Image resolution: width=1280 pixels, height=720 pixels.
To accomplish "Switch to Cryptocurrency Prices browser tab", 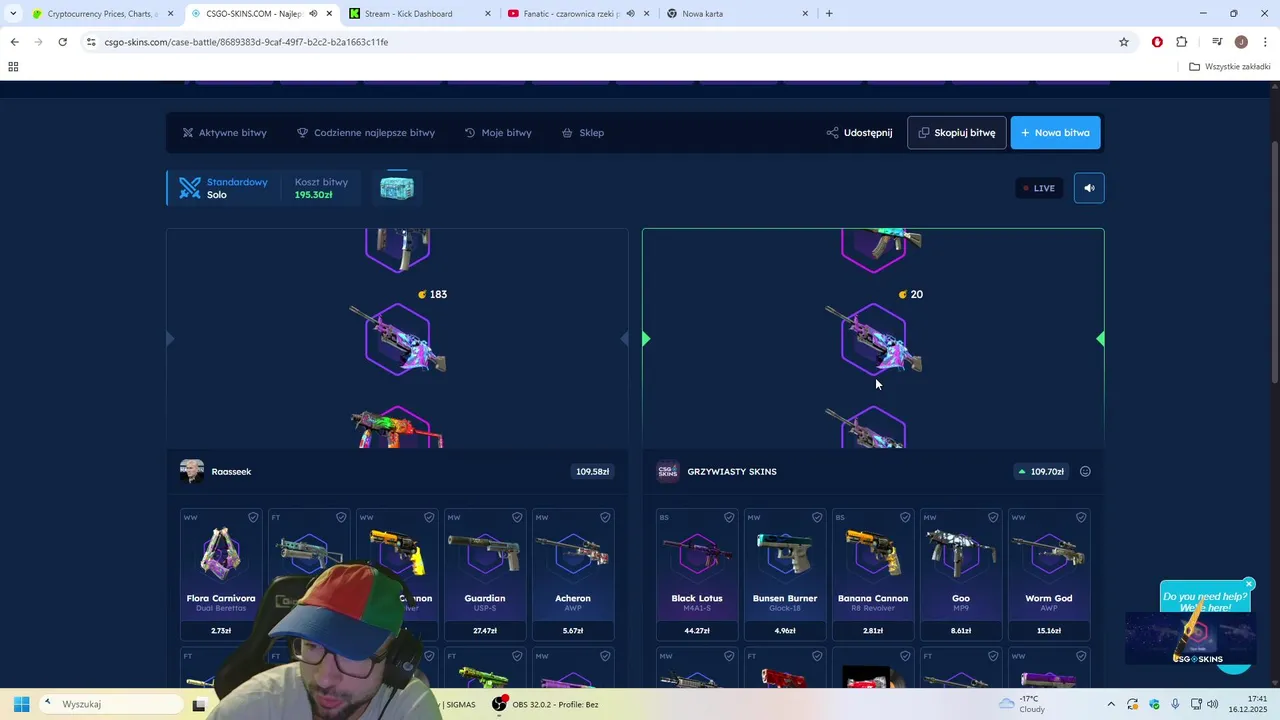I will pos(102,14).
